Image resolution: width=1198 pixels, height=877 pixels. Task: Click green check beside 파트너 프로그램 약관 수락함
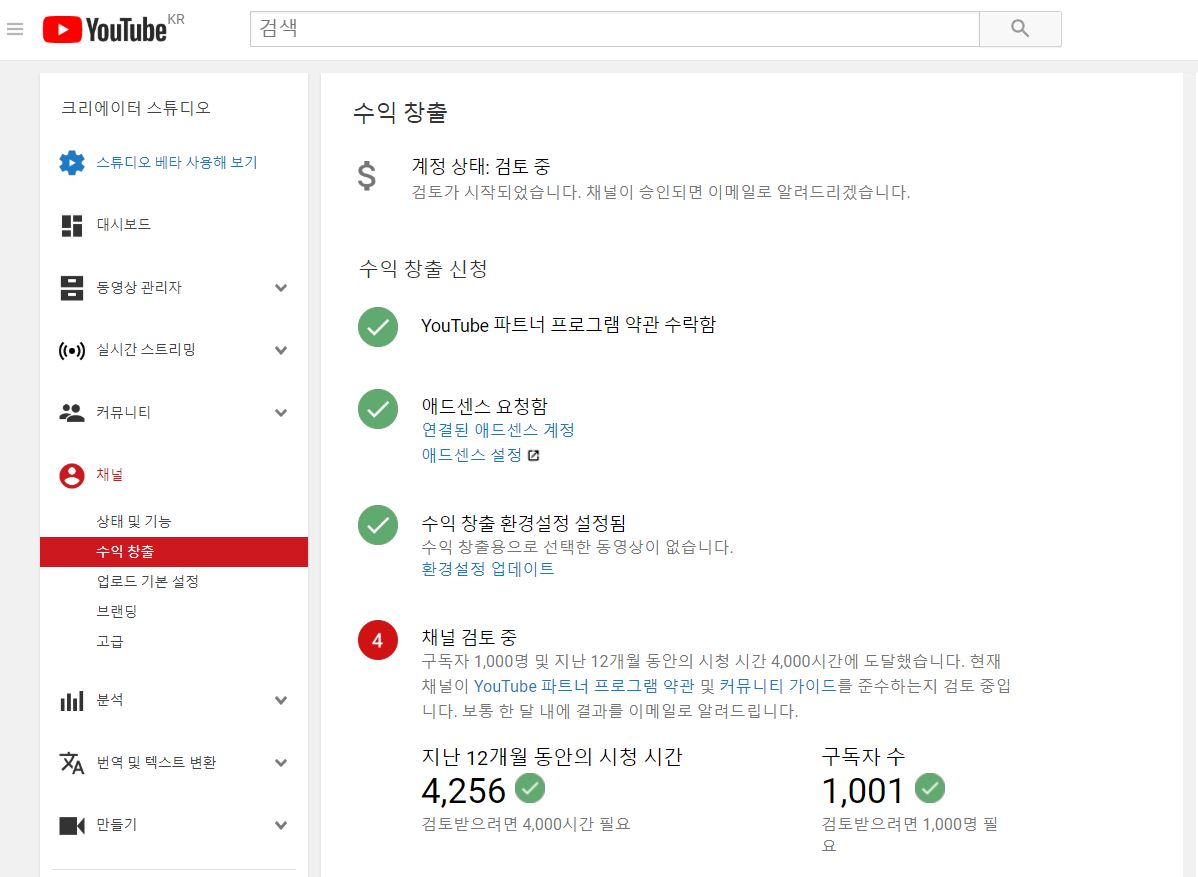tap(378, 327)
